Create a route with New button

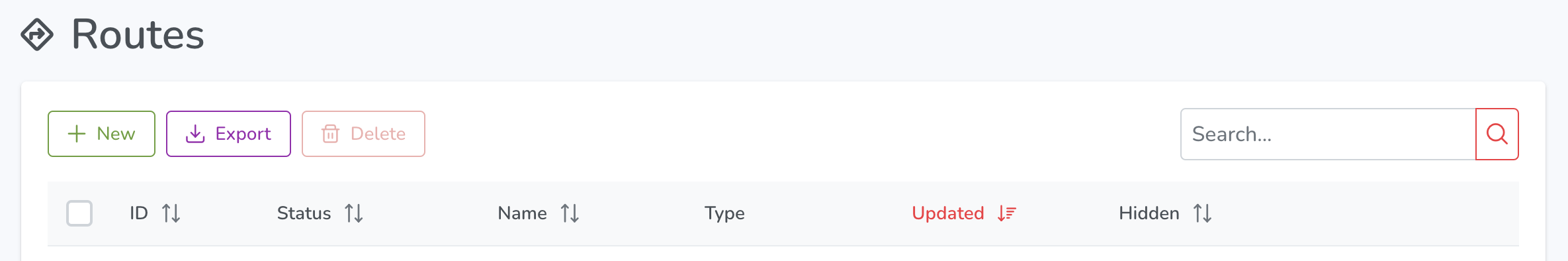tap(101, 134)
